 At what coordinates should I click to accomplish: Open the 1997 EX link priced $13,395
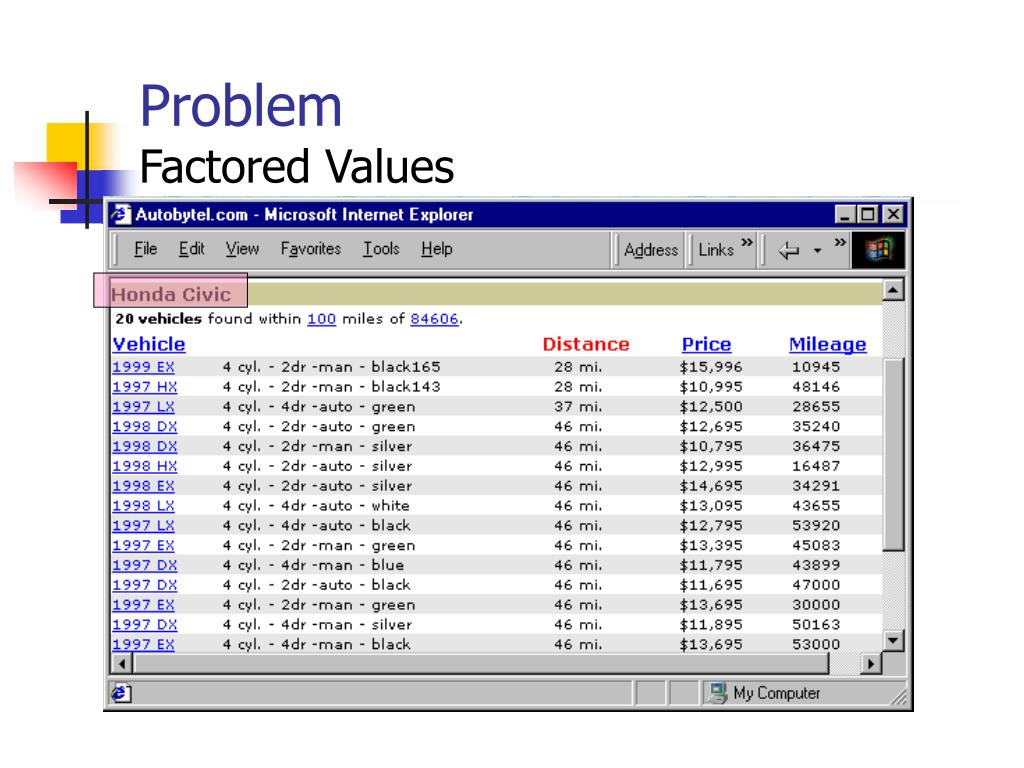click(143, 545)
